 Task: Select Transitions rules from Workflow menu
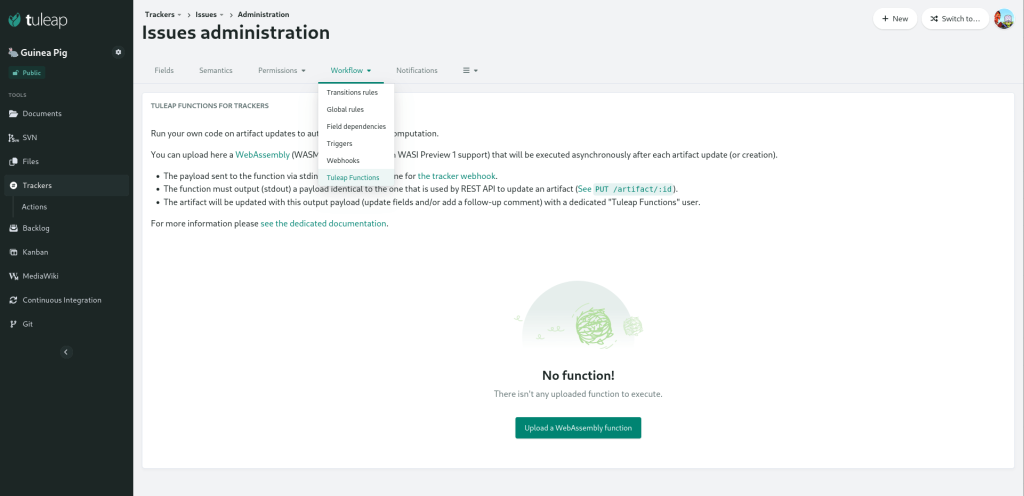tap(356, 93)
